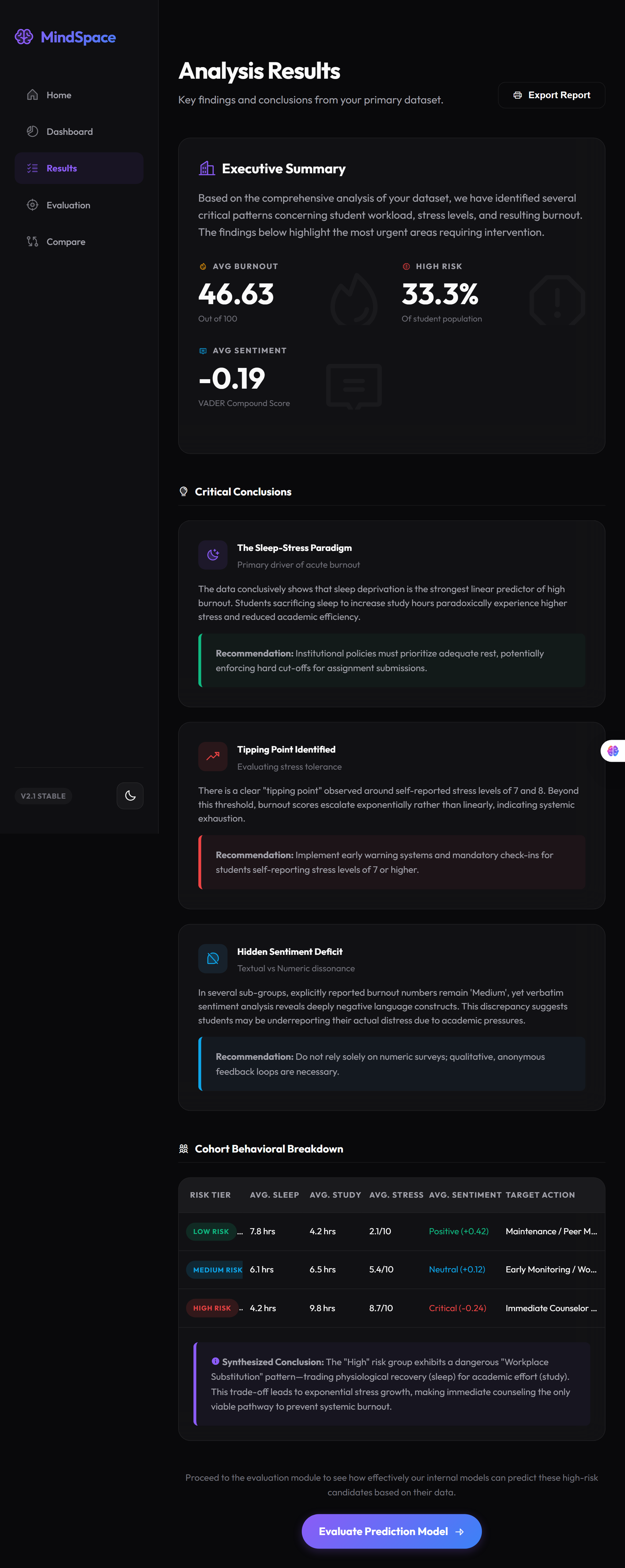
Task: Click the Tipping Point trending-up icon
Action: [x=213, y=757]
